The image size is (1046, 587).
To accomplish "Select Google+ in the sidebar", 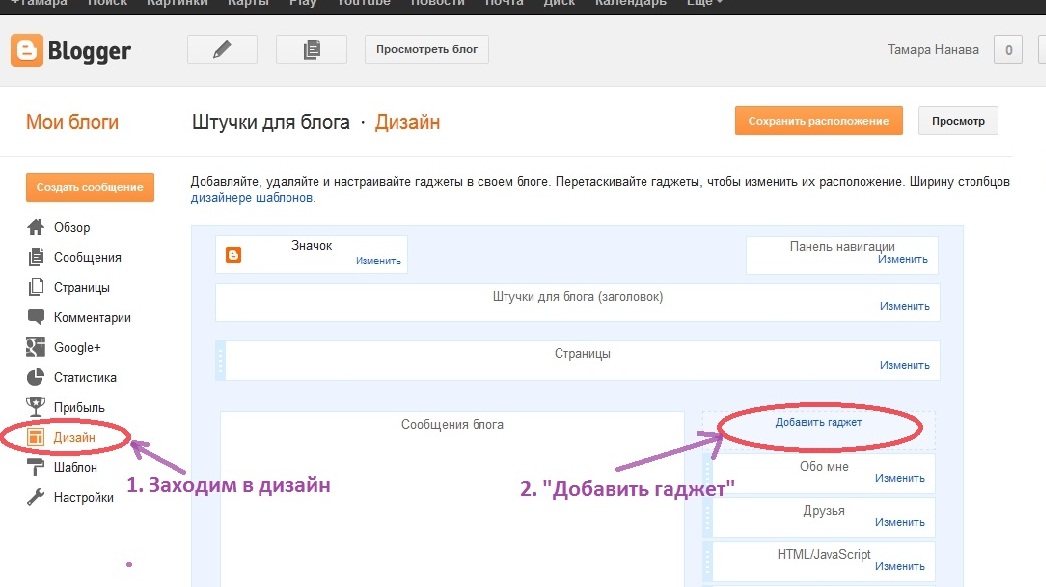I will tap(77, 348).
